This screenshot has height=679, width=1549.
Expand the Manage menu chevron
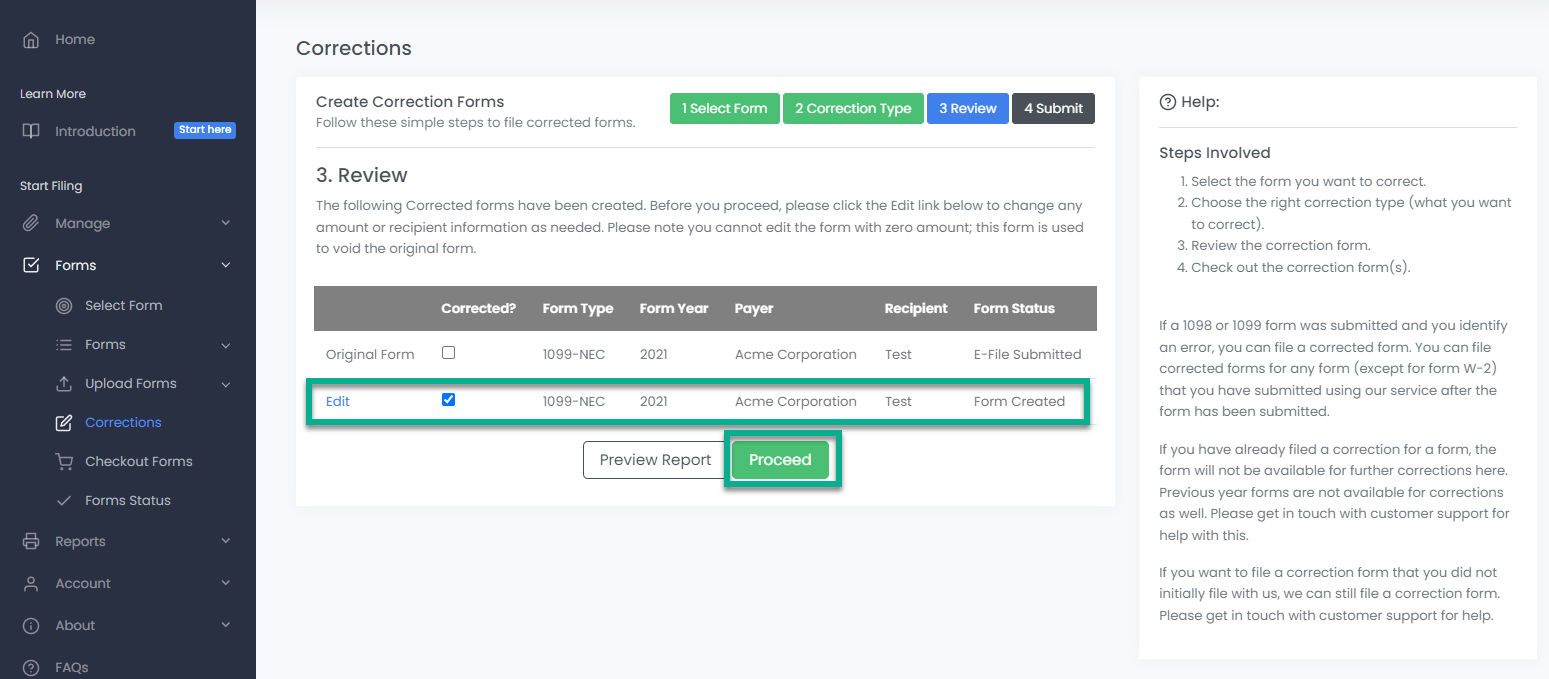225,223
